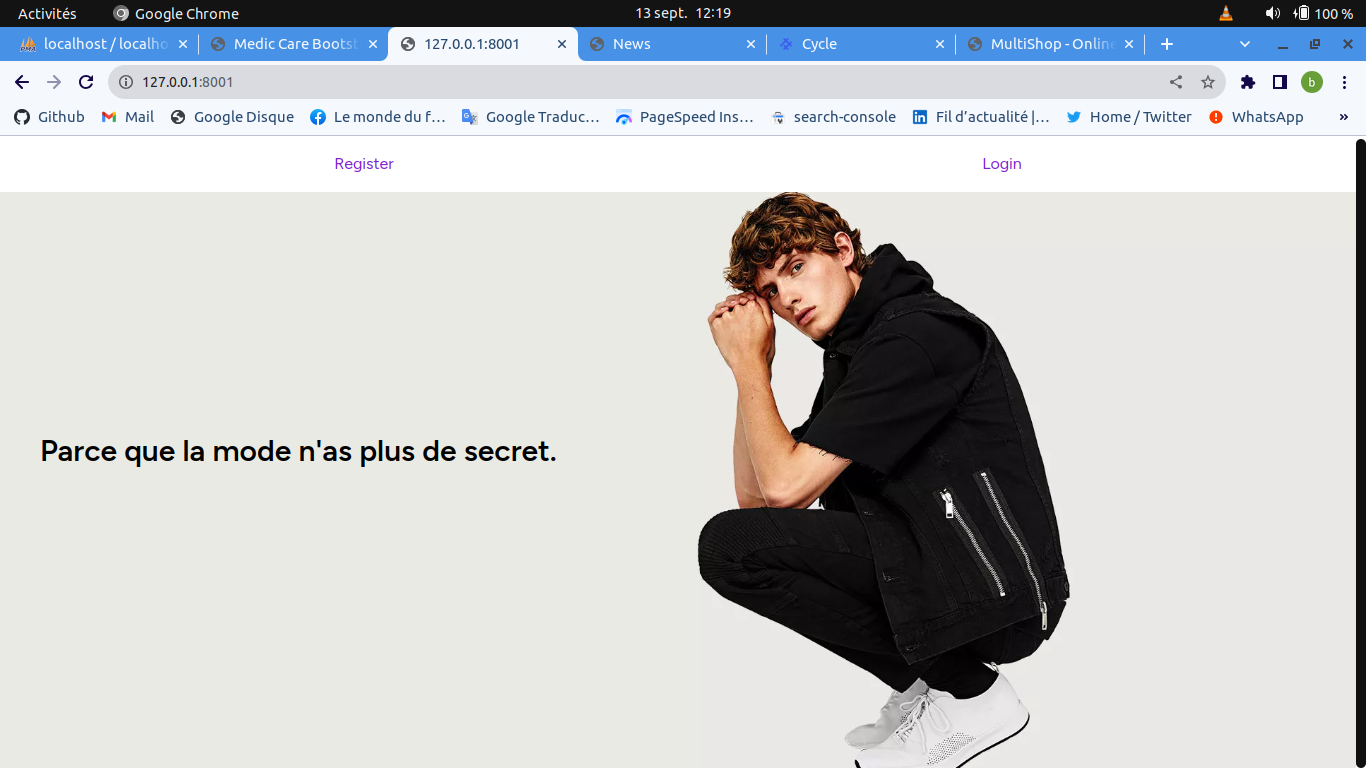Open the Github bookmark
1366x768 pixels.
(x=50, y=117)
